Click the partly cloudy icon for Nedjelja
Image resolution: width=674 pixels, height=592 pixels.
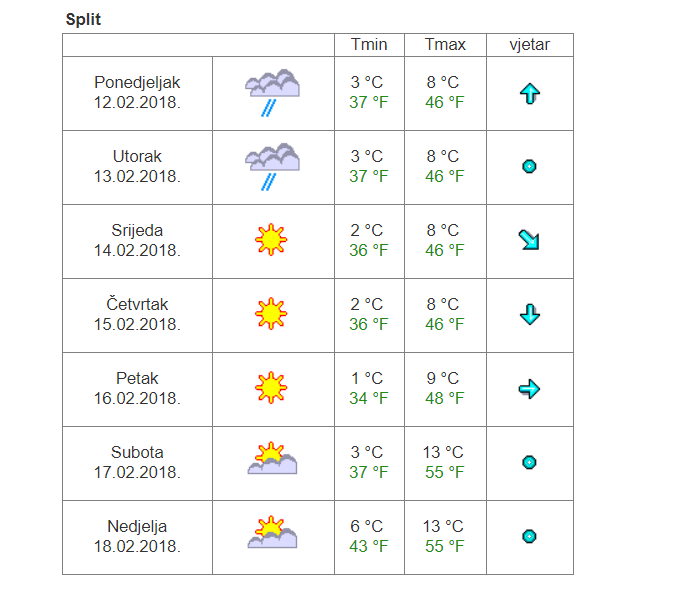[272, 533]
